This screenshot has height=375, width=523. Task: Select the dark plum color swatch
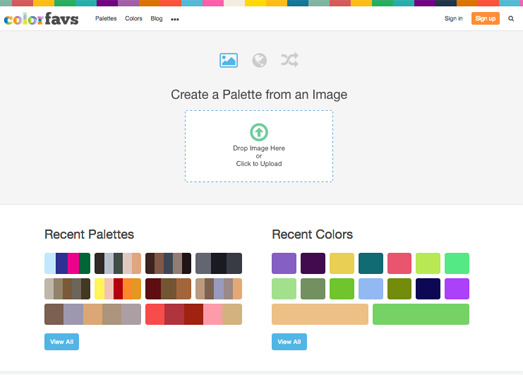313,263
